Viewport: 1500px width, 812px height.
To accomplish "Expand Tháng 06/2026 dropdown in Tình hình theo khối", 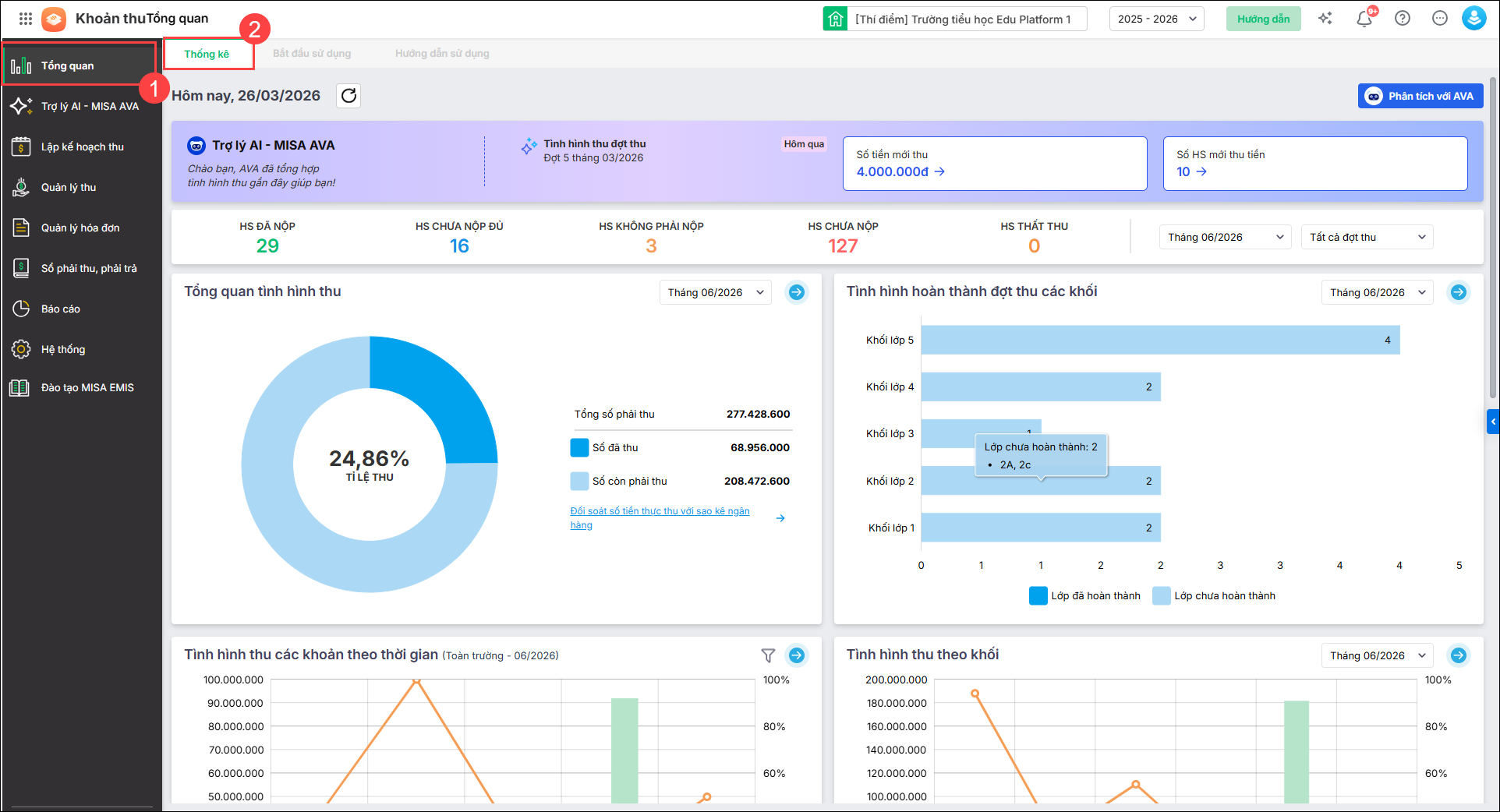I will click(1377, 655).
